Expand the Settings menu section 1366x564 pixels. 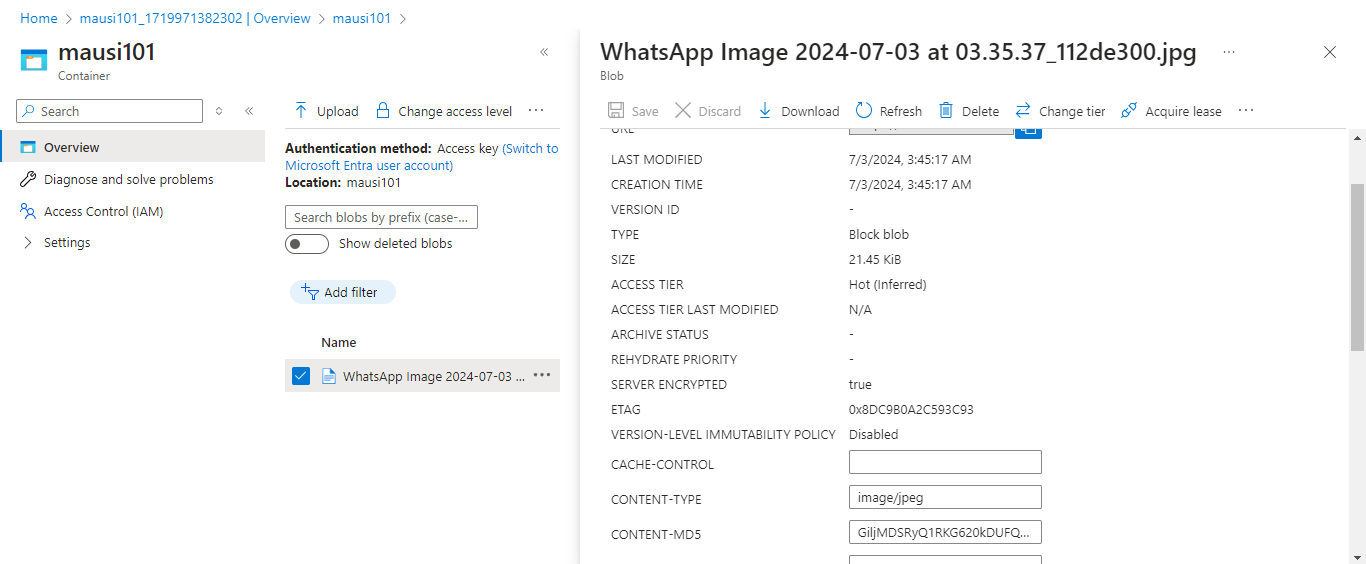pos(28,243)
